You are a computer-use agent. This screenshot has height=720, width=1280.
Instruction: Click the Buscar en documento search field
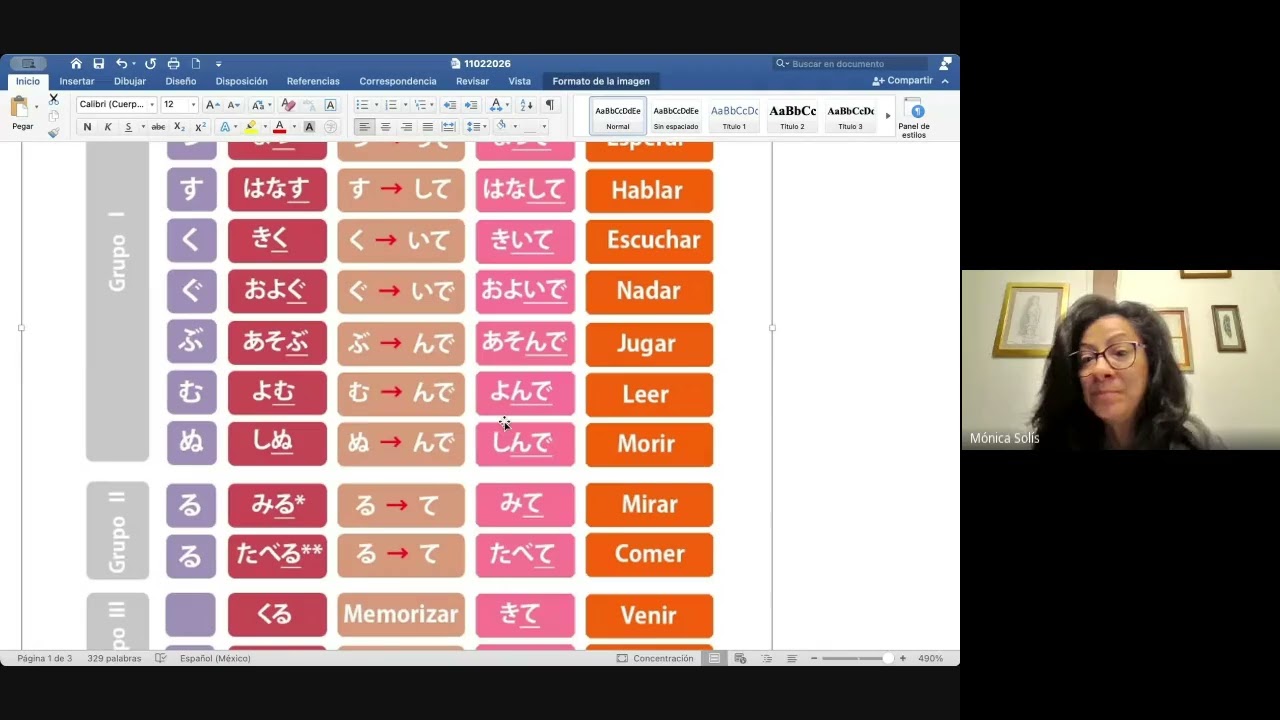tap(851, 63)
